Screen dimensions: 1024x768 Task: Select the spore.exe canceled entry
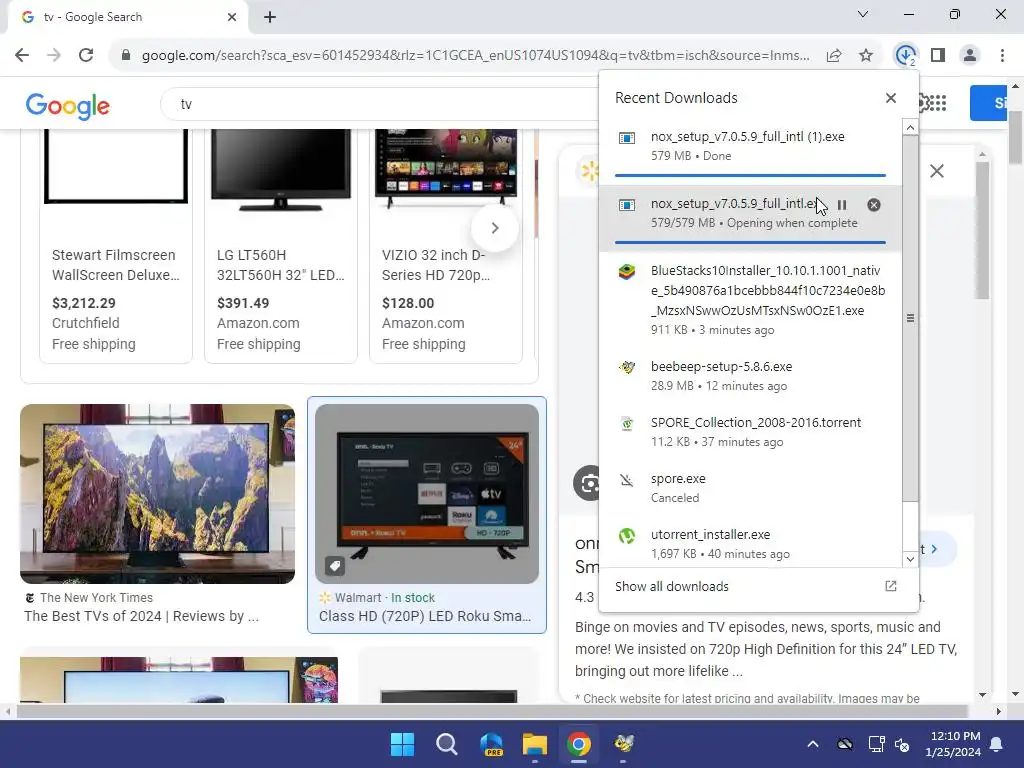[x=750, y=488]
